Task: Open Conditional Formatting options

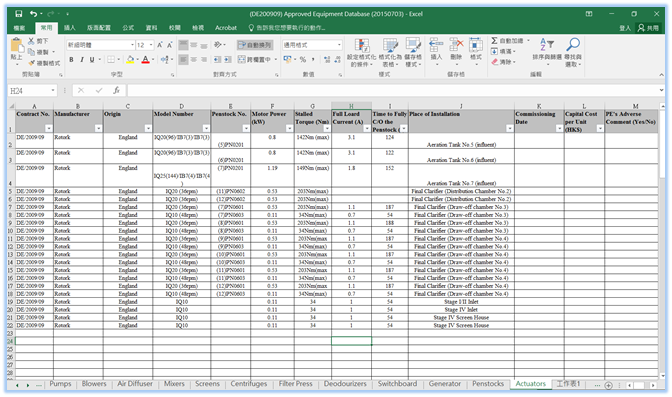Action: 362,52
